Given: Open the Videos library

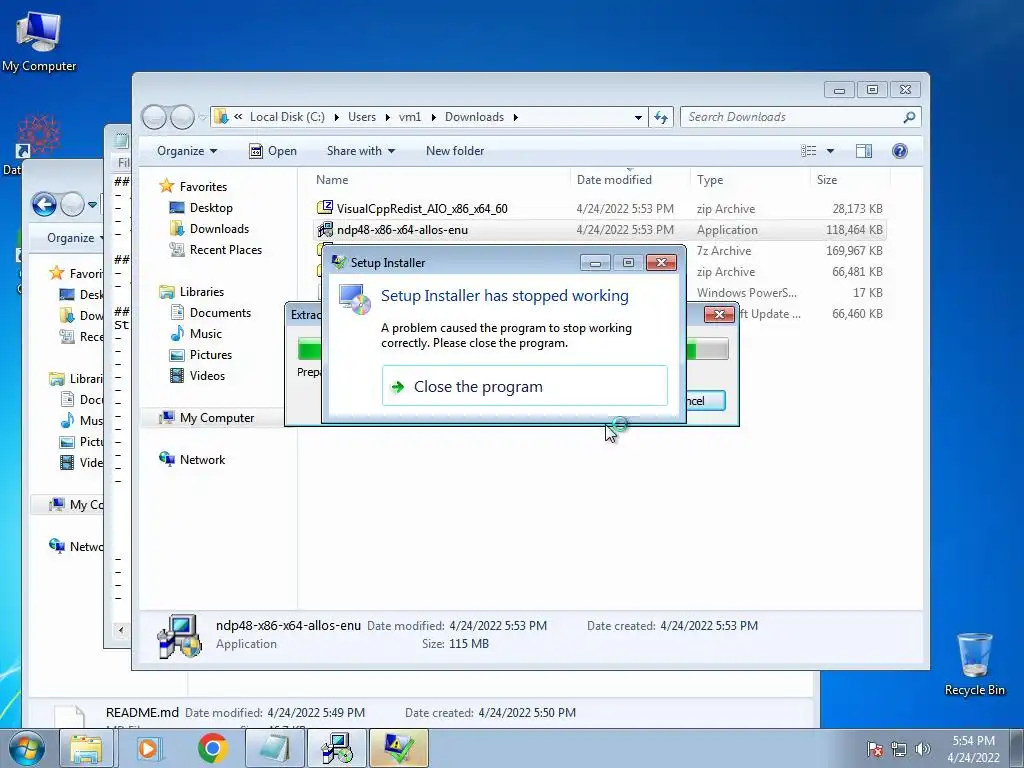Looking at the screenshot, I should coord(207,376).
